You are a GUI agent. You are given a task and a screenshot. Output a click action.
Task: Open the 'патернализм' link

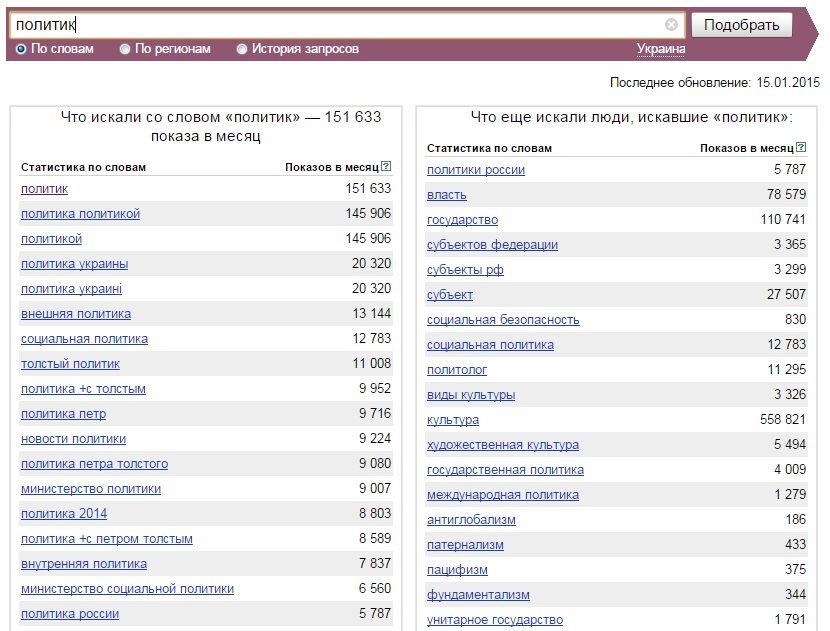coord(465,545)
